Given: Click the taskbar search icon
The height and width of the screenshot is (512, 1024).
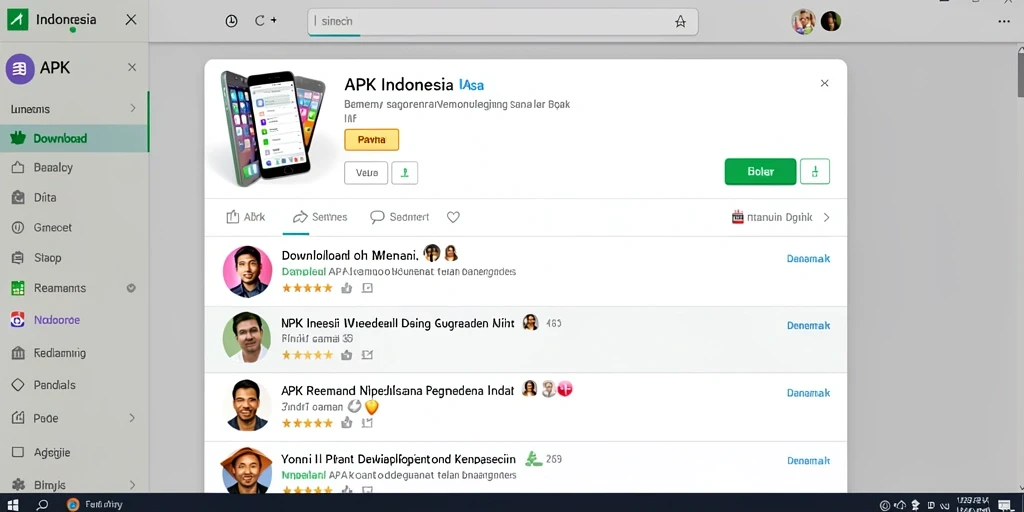Looking at the screenshot, I should coord(42,504).
